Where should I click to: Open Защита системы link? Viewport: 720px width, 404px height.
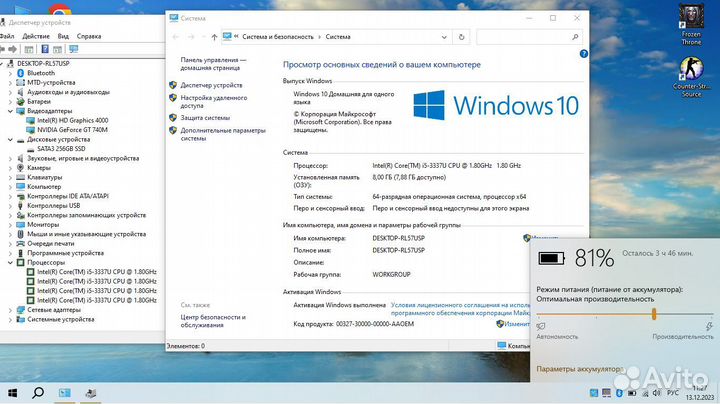[205, 118]
